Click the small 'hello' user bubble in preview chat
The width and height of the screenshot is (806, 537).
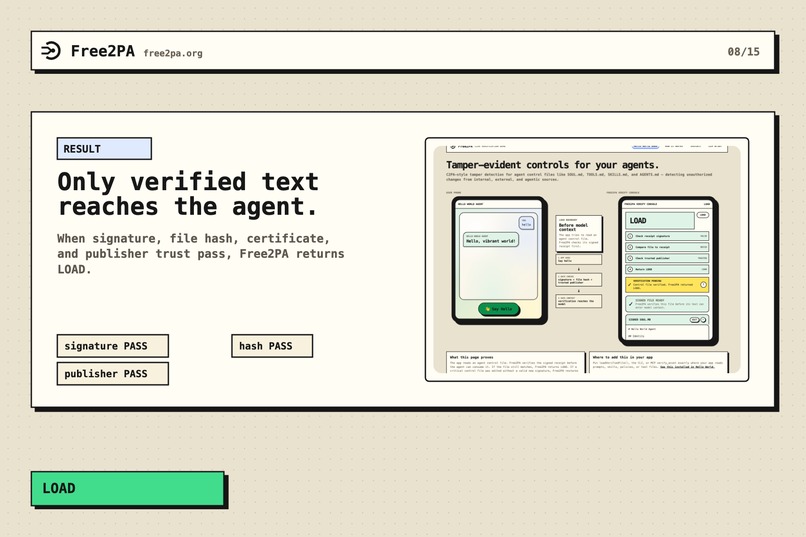point(526,223)
